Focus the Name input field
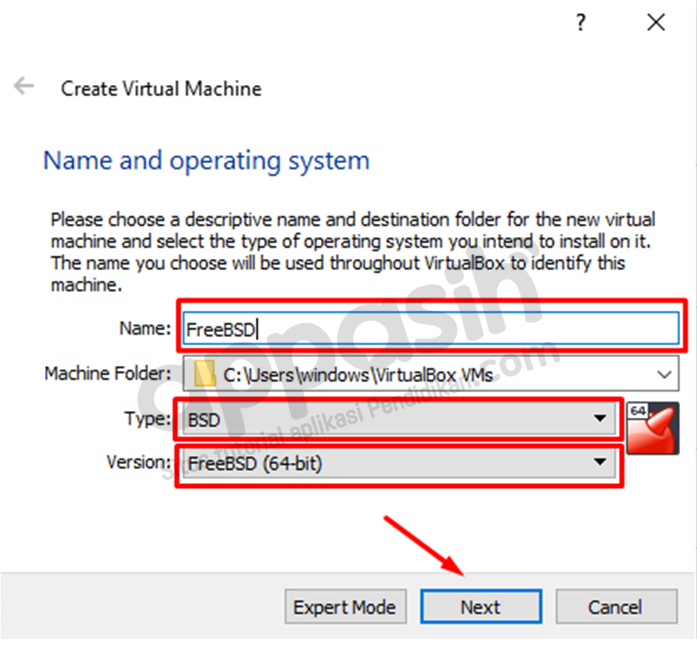Image resolution: width=697 pixels, height=653 pixels. (x=431, y=329)
